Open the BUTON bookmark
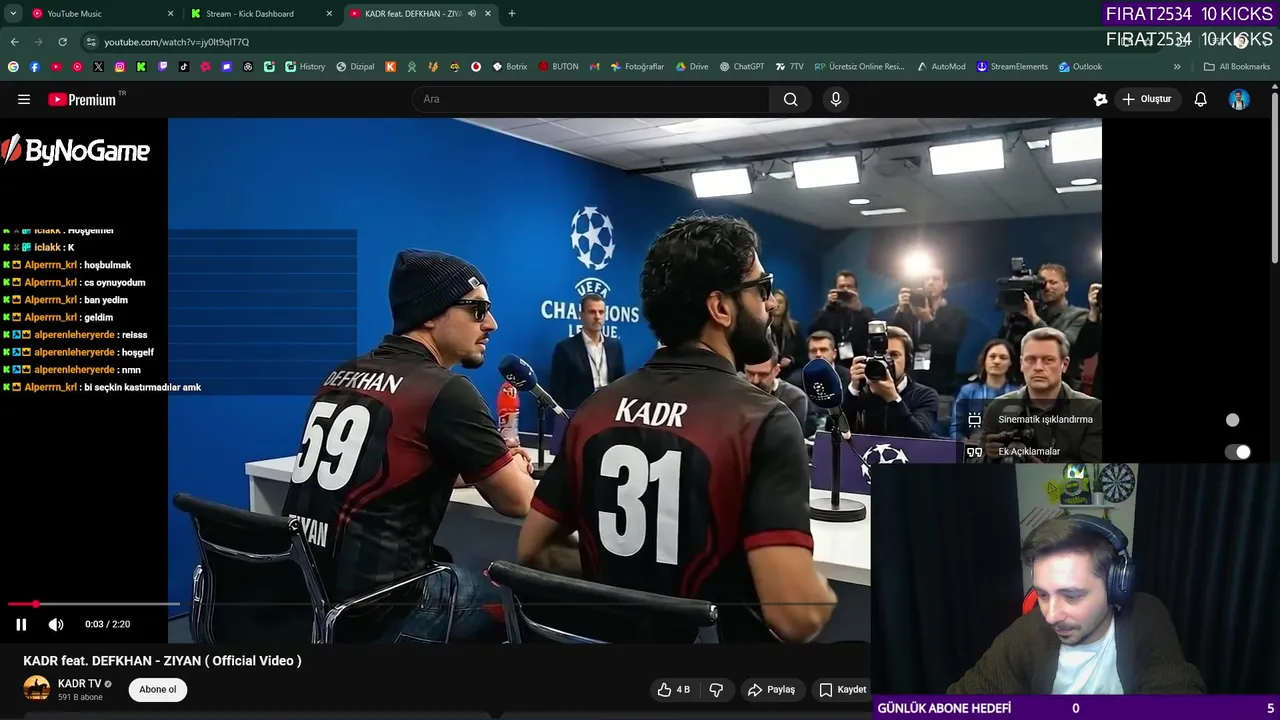The image size is (1280, 720). [x=558, y=67]
